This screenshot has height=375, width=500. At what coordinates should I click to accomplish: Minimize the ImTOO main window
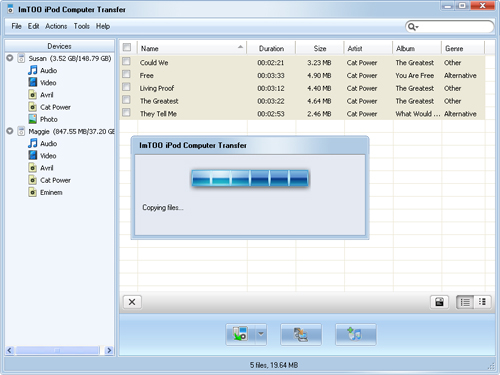448,6
